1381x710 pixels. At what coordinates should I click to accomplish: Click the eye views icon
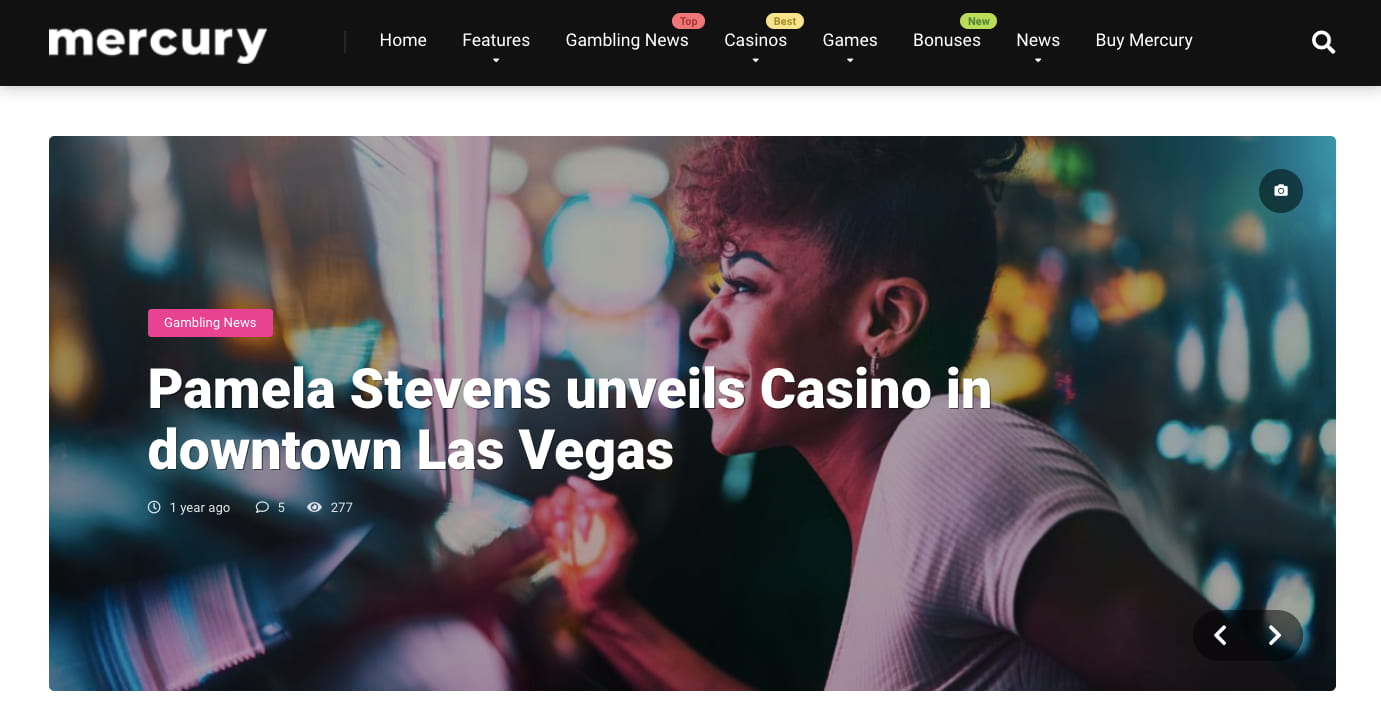[x=314, y=507]
